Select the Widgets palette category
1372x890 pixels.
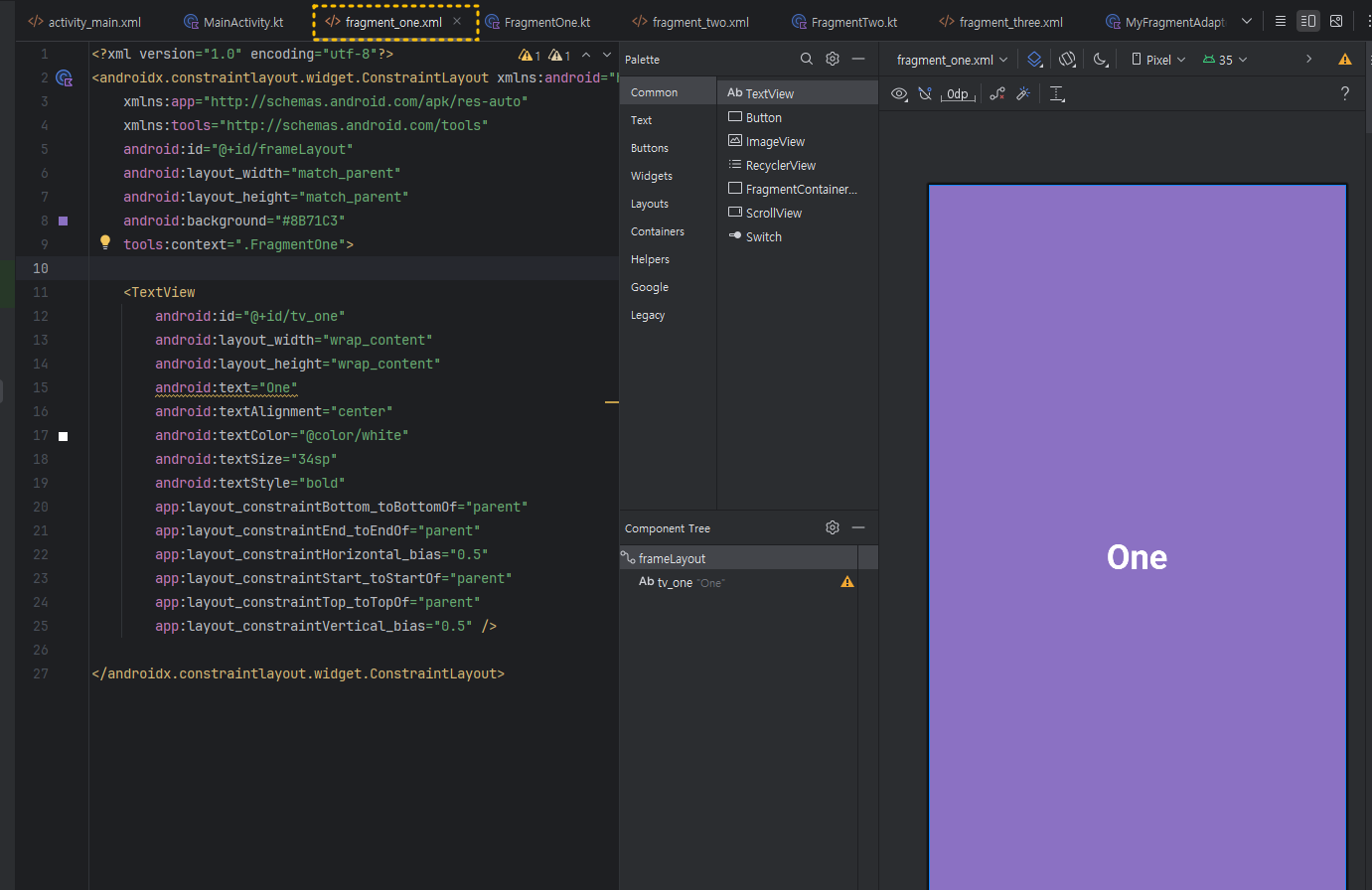click(x=668, y=176)
